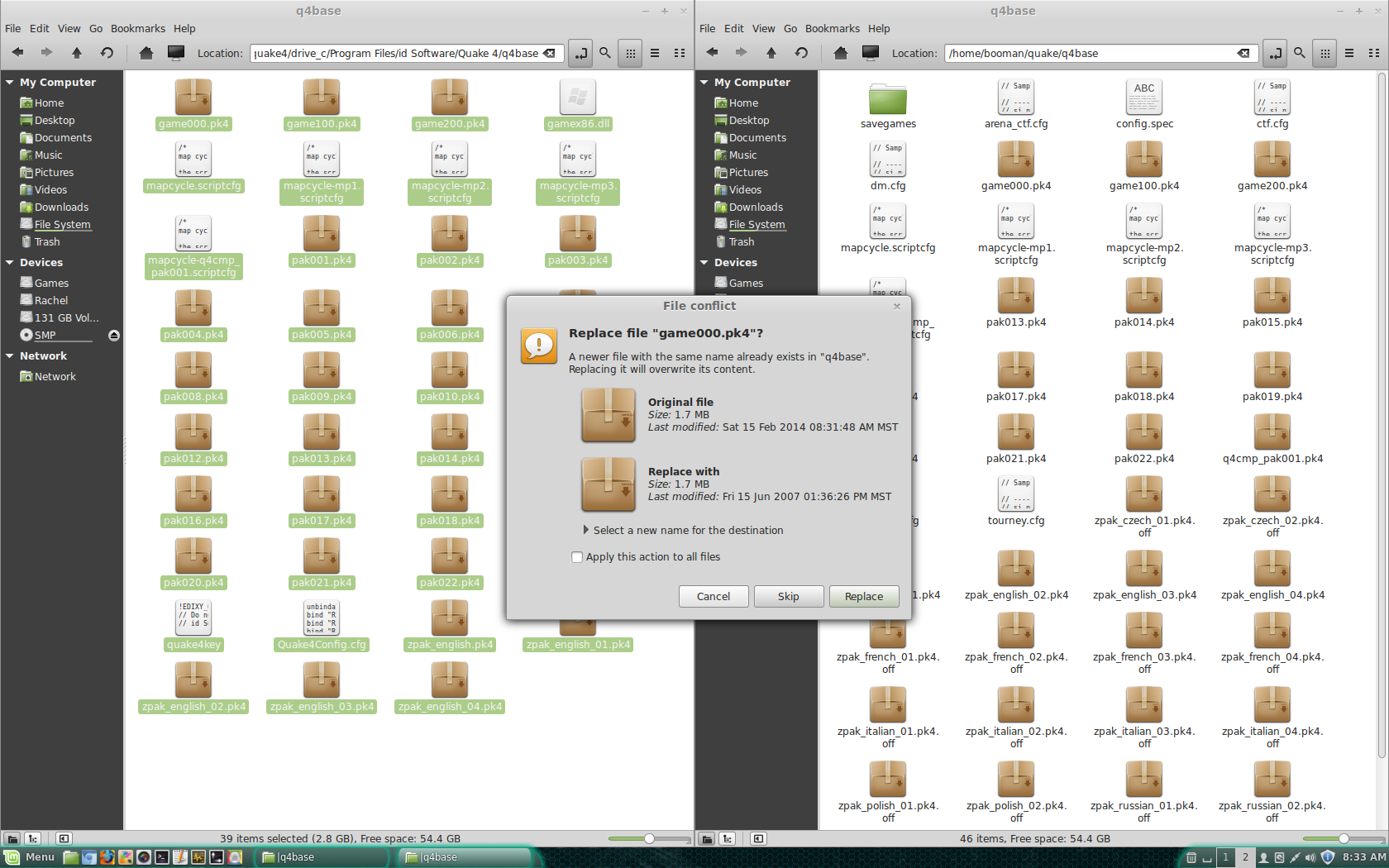Open Computer icon in right window toolbar

tap(871, 53)
